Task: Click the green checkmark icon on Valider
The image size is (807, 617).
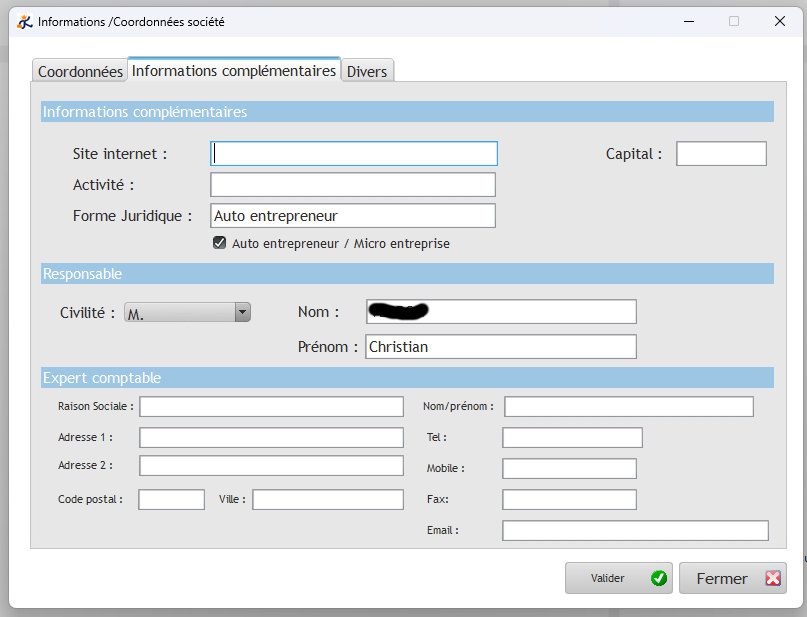Action: coord(658,578)
